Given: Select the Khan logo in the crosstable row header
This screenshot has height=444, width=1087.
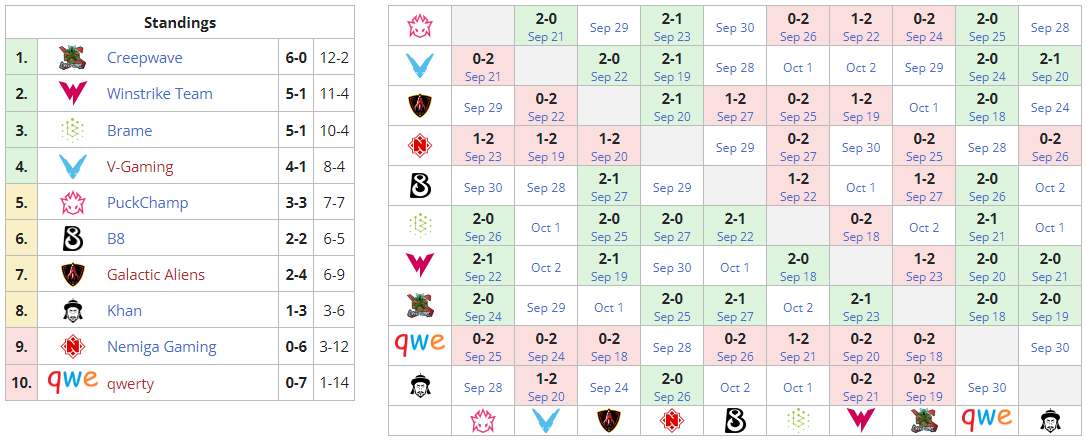Looking at the screenshot, I should tap(419, 386).
